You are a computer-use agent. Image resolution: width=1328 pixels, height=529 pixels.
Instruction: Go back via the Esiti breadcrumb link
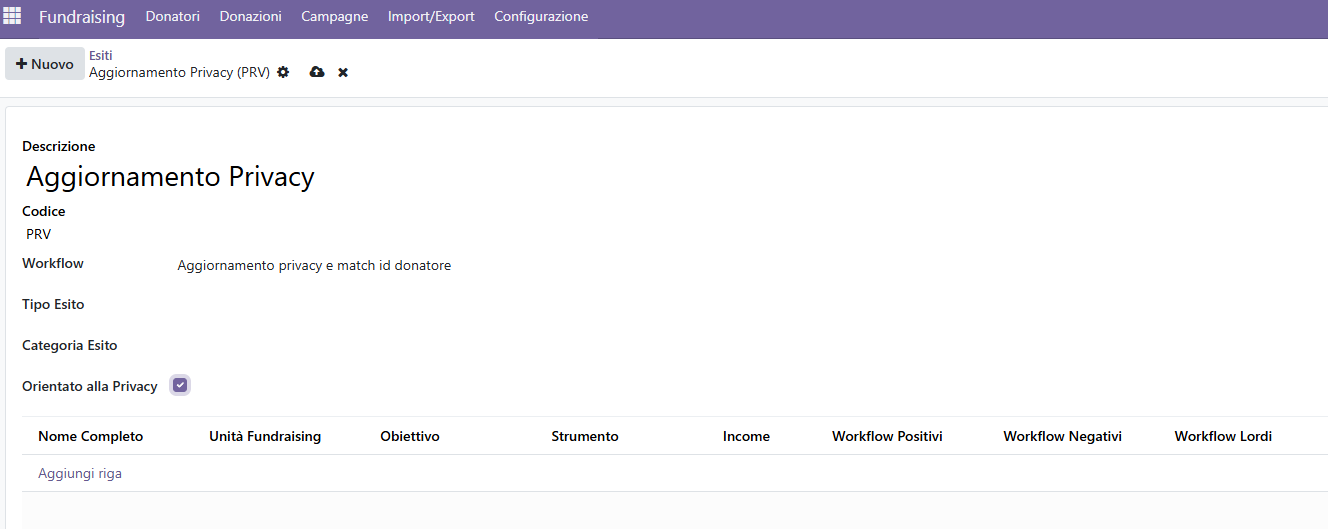coord(100,56)
